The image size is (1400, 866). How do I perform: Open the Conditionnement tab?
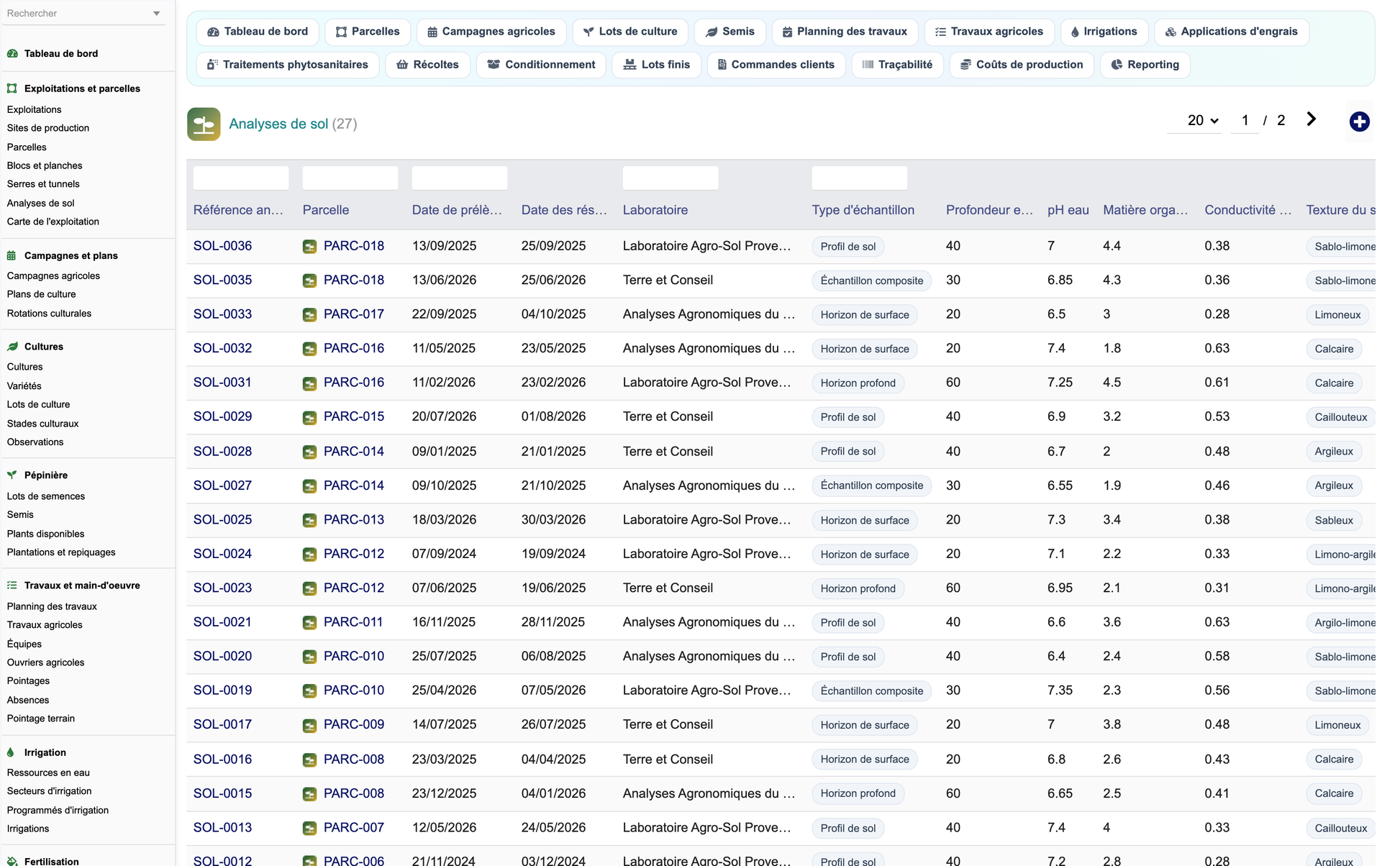(540, 65)
